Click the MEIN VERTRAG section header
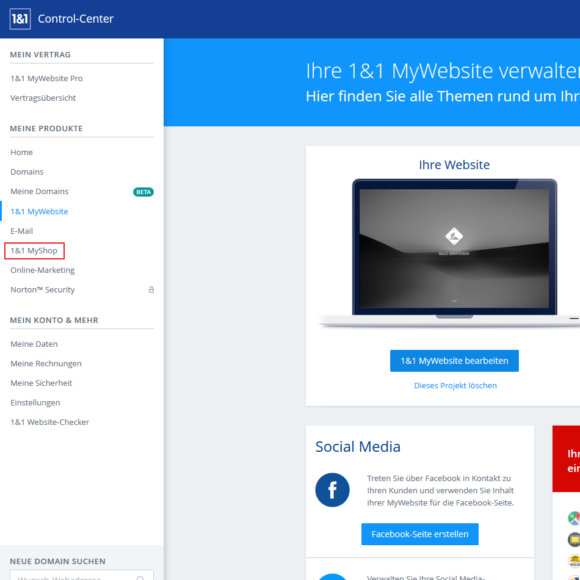The width and height of the screenshot is (580, 580). pyautogui.click(x=40, y=55)
